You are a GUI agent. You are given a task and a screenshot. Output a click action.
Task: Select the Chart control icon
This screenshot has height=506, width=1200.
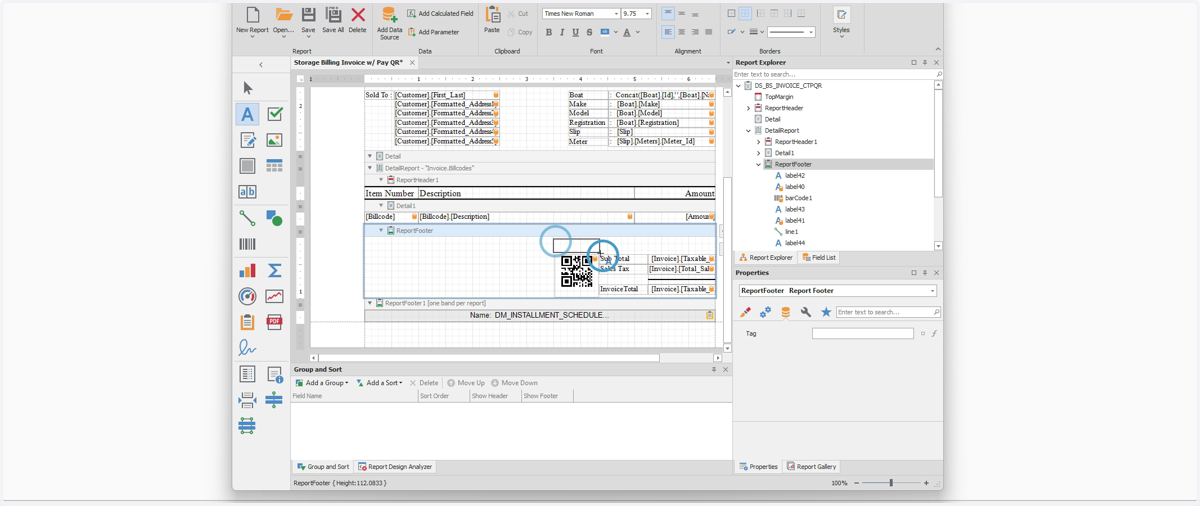(x=247, y=271)
